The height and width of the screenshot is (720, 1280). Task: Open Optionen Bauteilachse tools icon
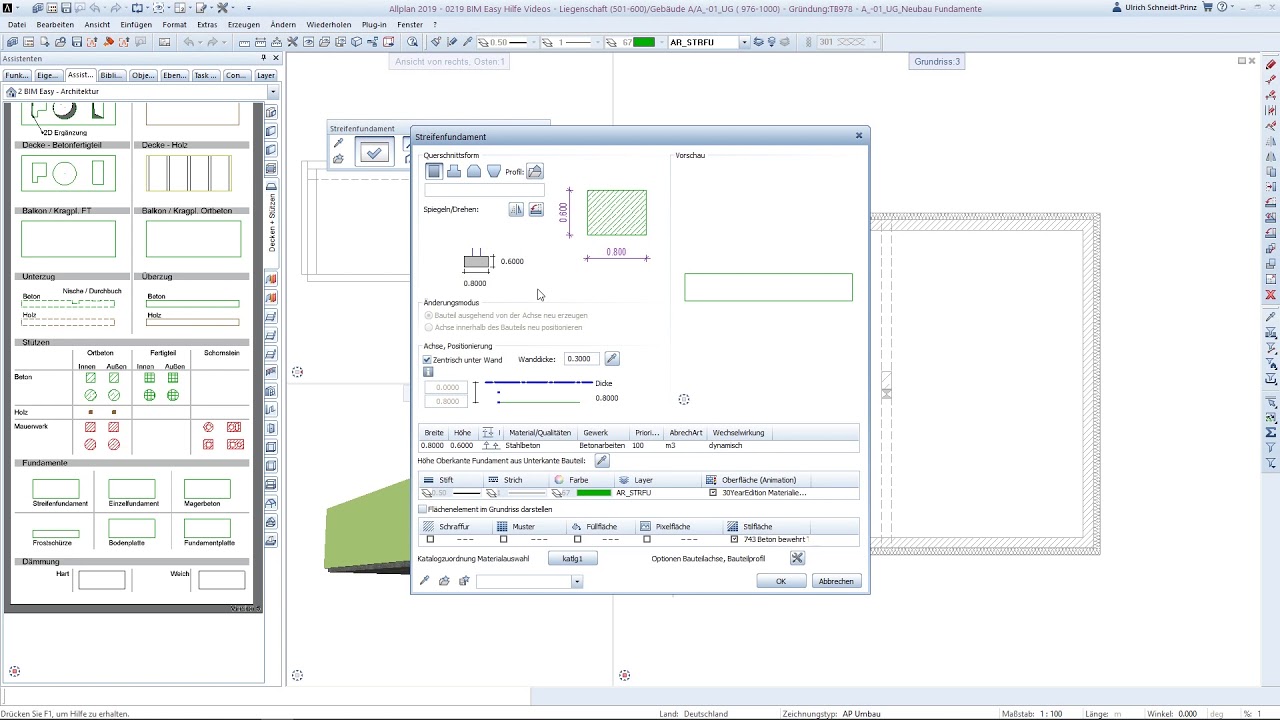[x=797, y=558]
